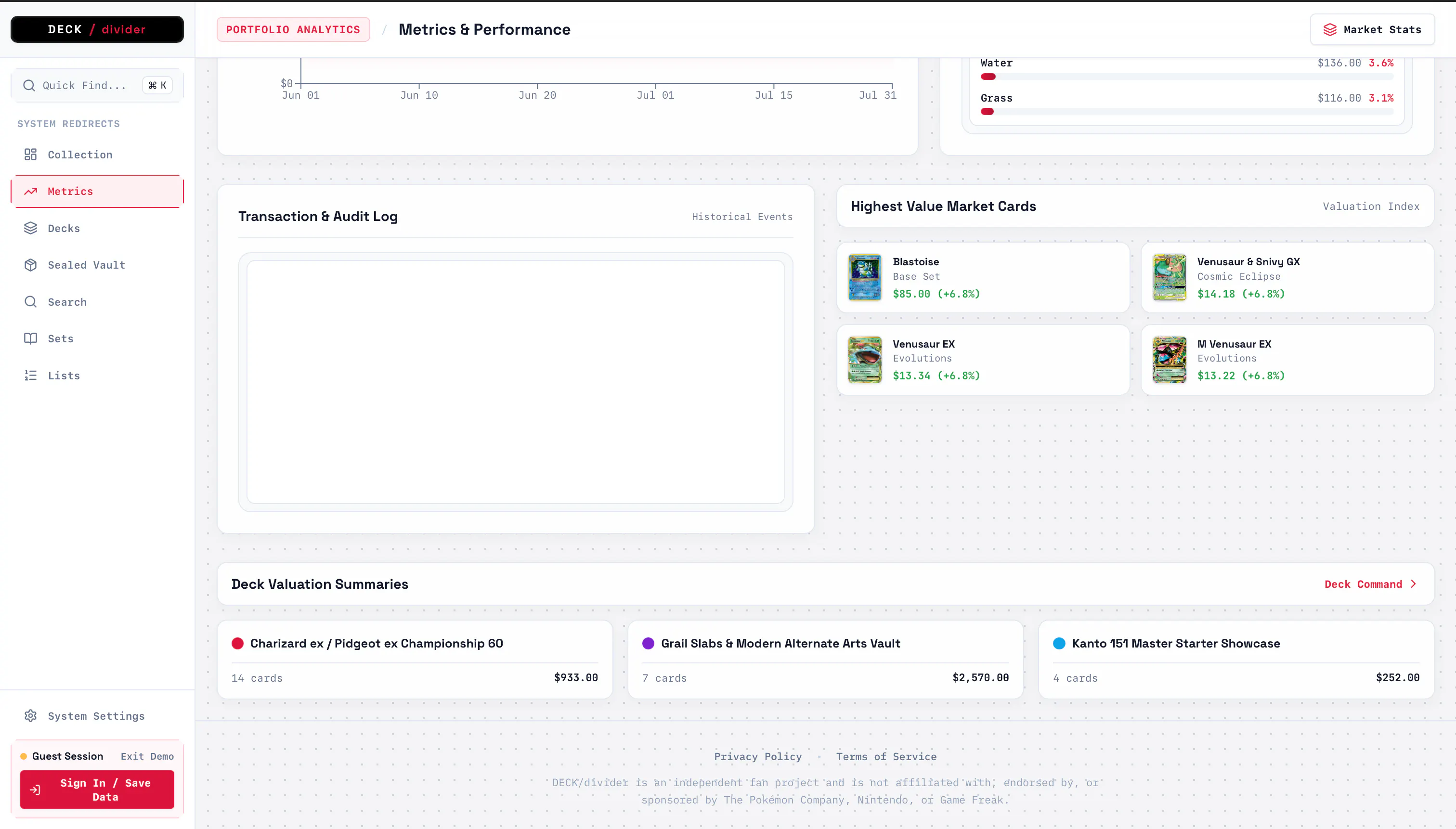Click the M Venusaur EX card thumbnail
The width and height of the screenshot is (1456, 829).
[1169, 359]
